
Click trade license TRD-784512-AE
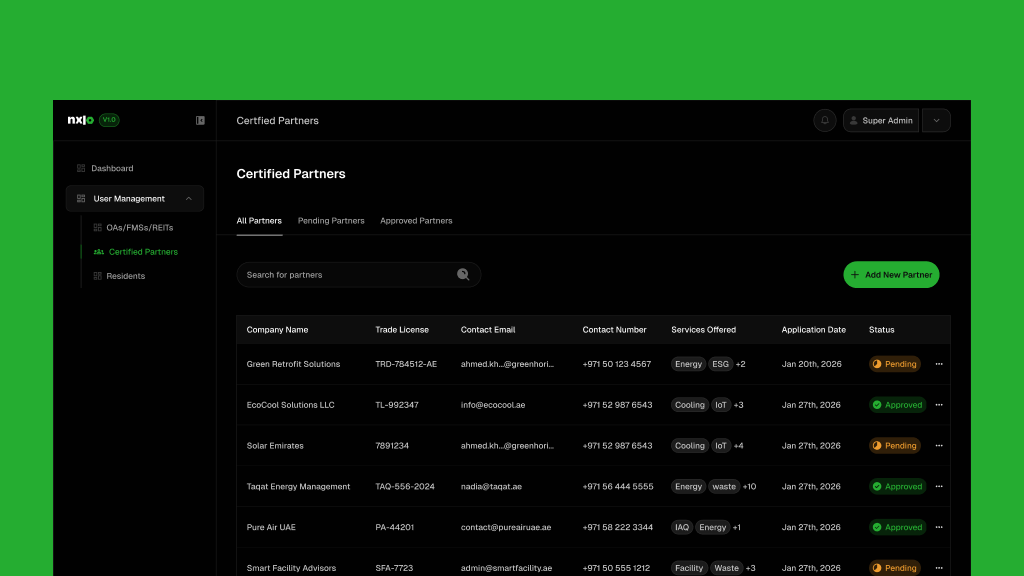pyautogui.click(x=406, y=364)
